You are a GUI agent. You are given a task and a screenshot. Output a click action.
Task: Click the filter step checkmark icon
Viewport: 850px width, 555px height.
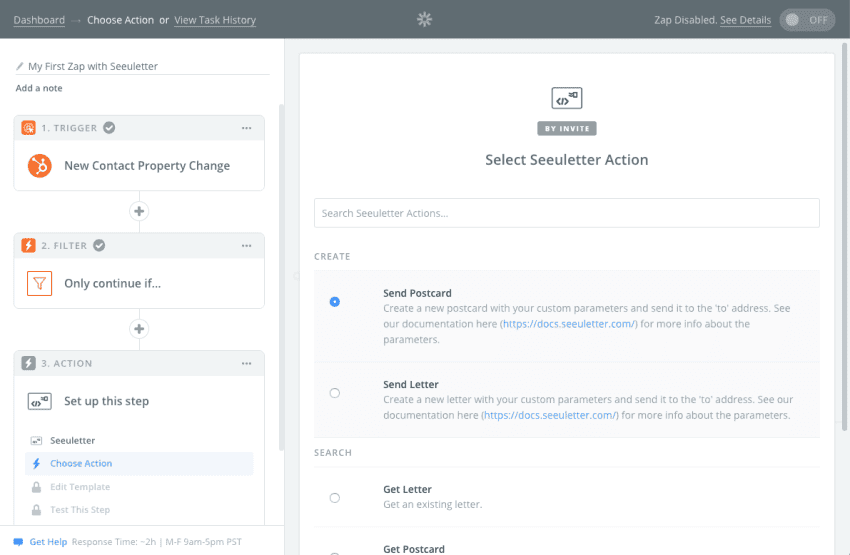coord(99,246)
